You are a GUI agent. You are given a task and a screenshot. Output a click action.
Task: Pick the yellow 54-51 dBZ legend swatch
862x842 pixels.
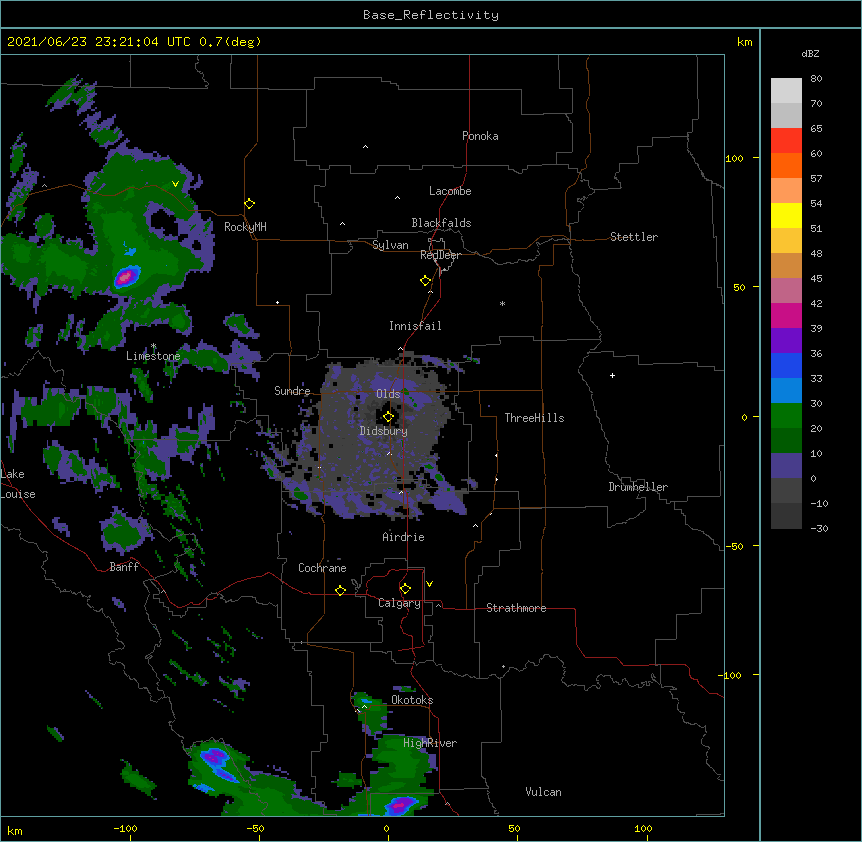click(786, 215)
